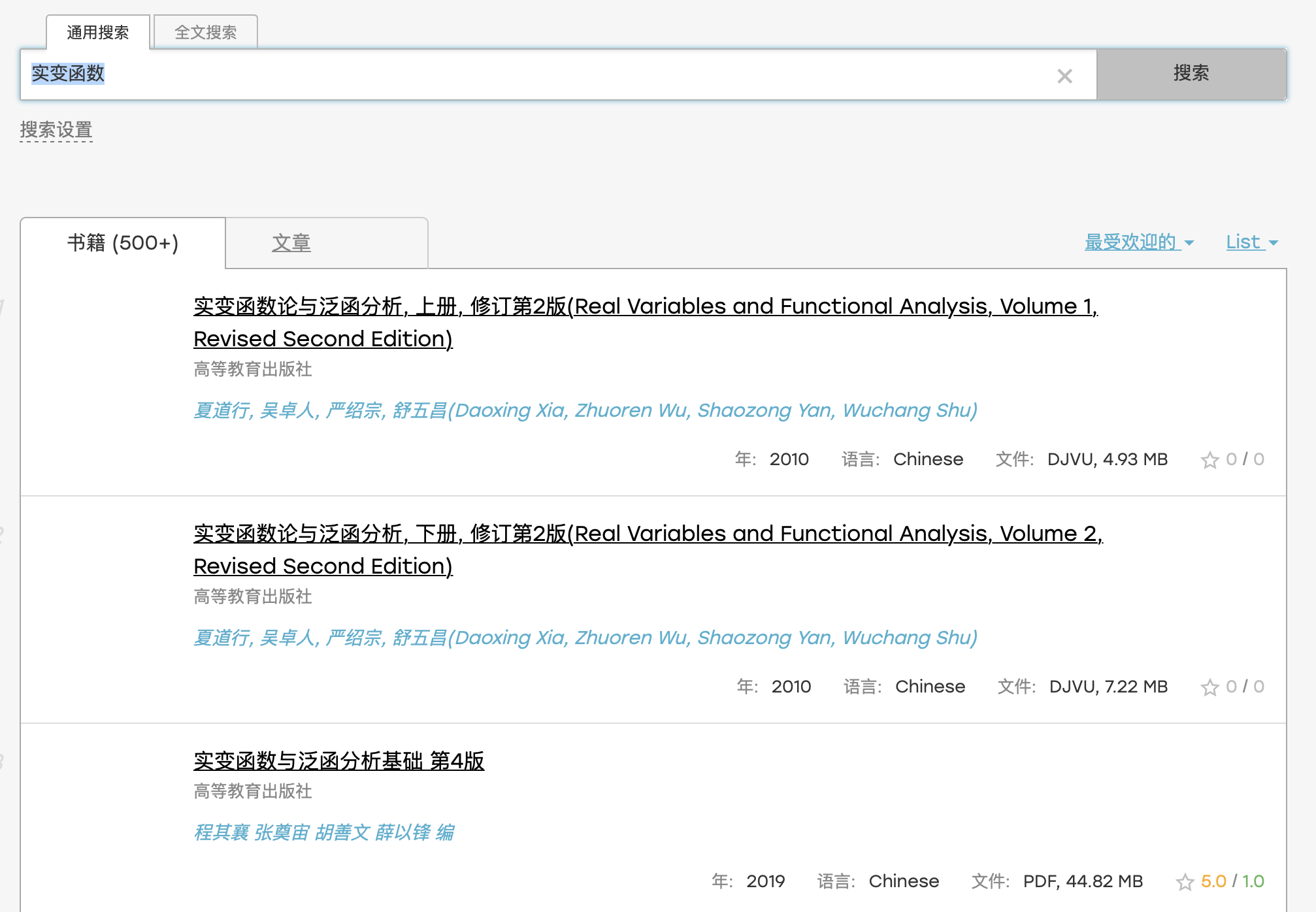
Task: Select 书籍 (500+) results tab
Action: 123,243
